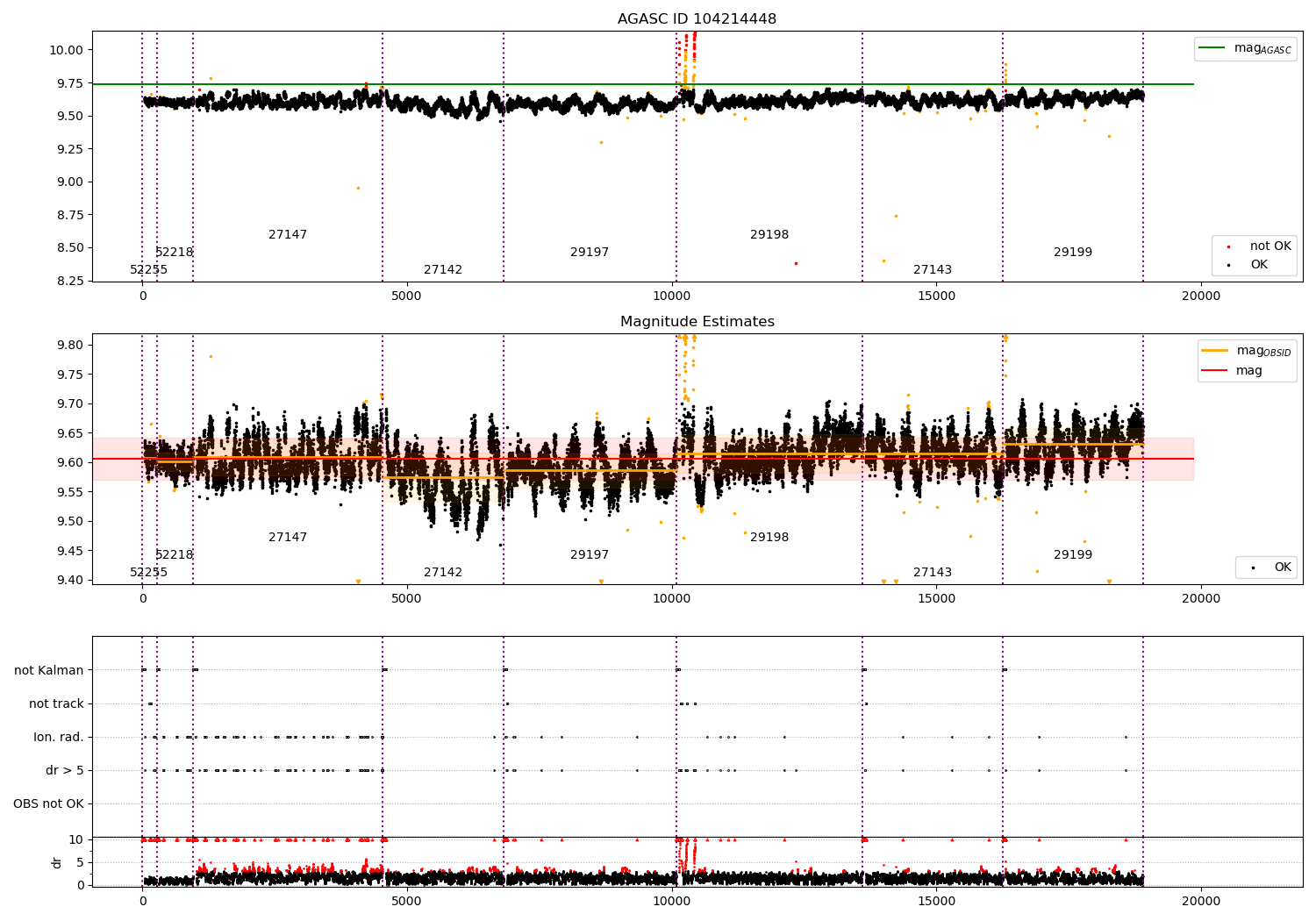Click y-axis tick 9.80 on middle plot
This screenshot has height=921, width=1316.
click(69, 345)
